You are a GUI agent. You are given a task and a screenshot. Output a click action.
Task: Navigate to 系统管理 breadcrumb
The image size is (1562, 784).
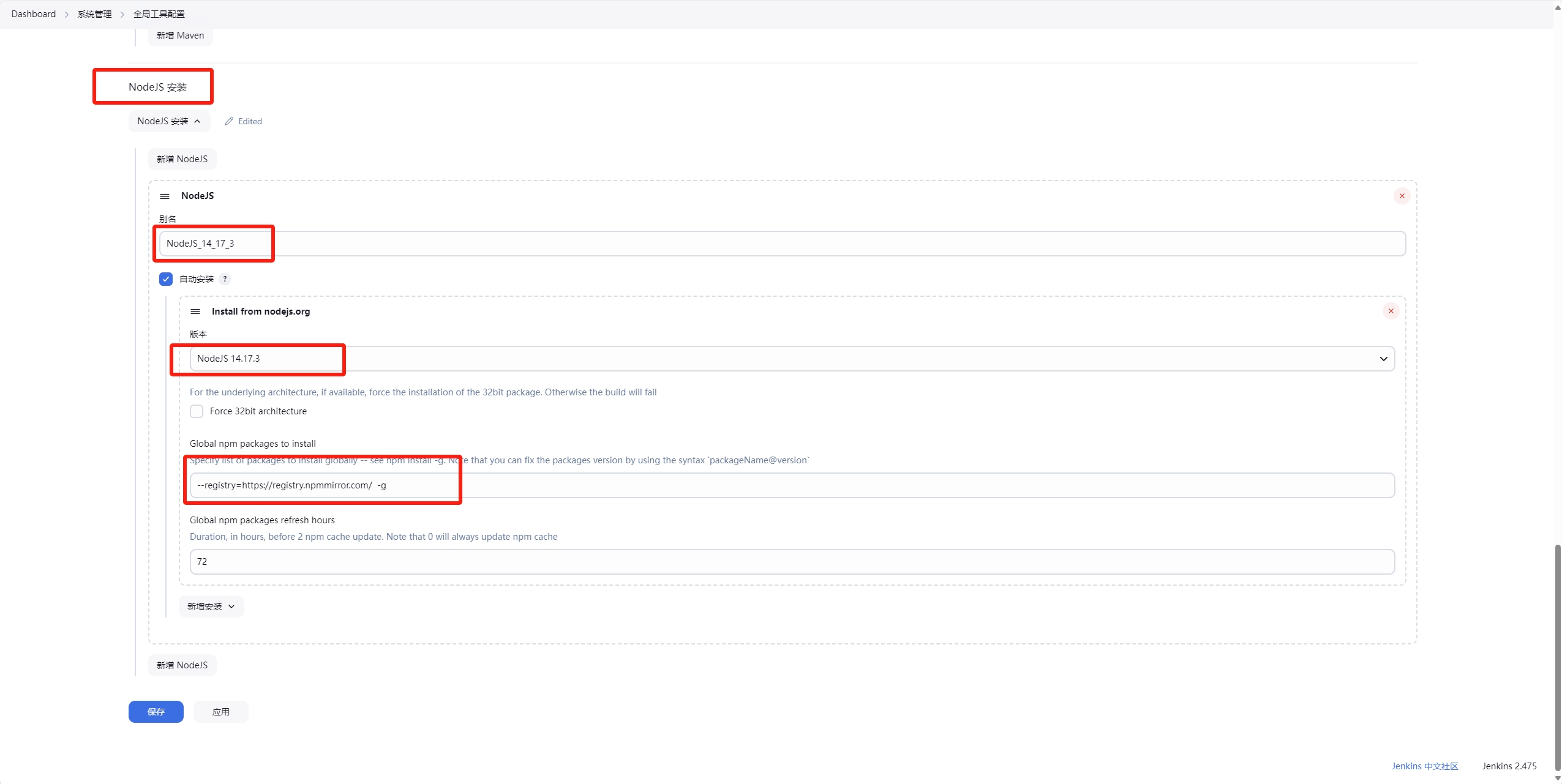point(94,14)
